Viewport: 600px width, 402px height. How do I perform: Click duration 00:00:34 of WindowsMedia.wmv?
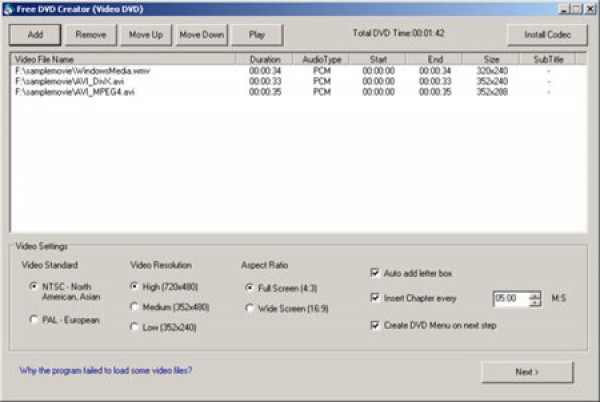(265, 71)
